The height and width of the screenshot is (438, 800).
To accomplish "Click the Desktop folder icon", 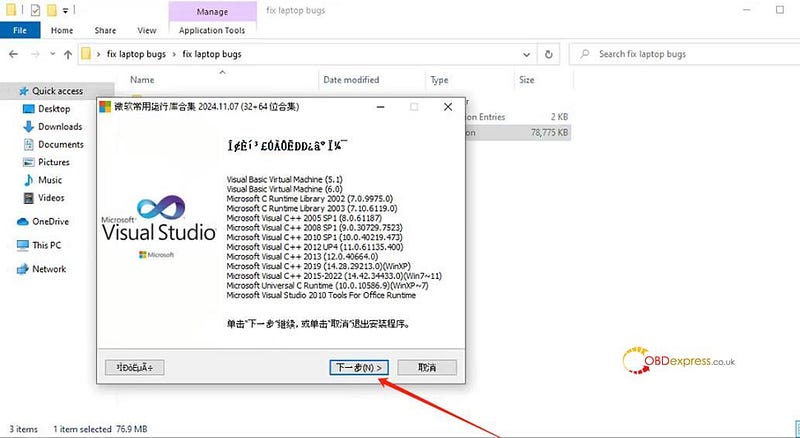I will tap(29, 109).
